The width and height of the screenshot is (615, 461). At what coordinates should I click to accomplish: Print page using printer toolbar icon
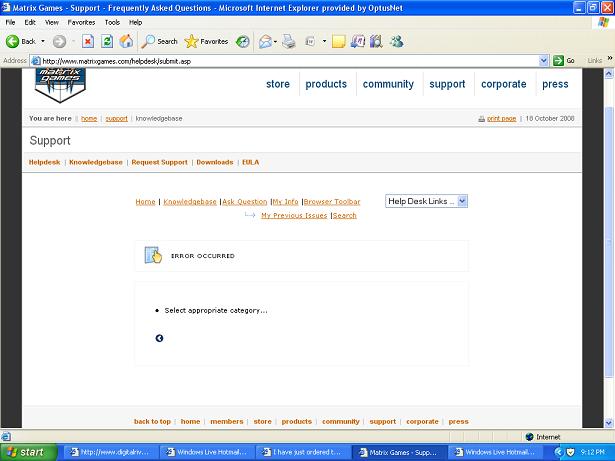click(x=289, y=41)
